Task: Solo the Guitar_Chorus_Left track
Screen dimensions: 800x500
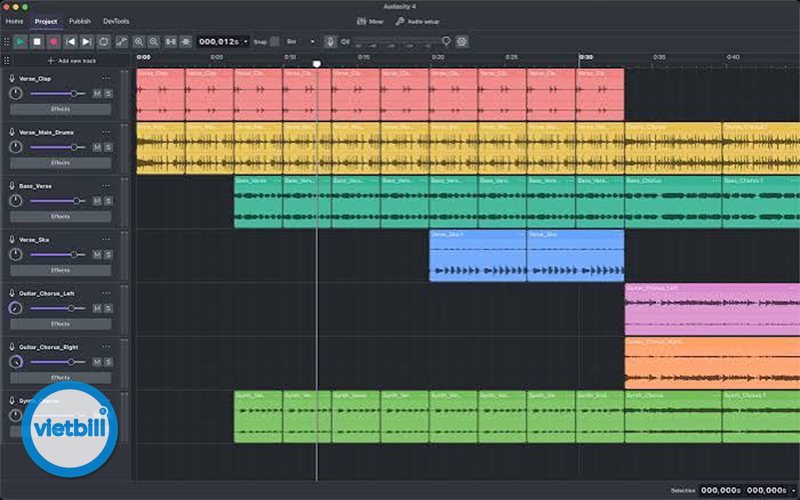Action: 108,308
